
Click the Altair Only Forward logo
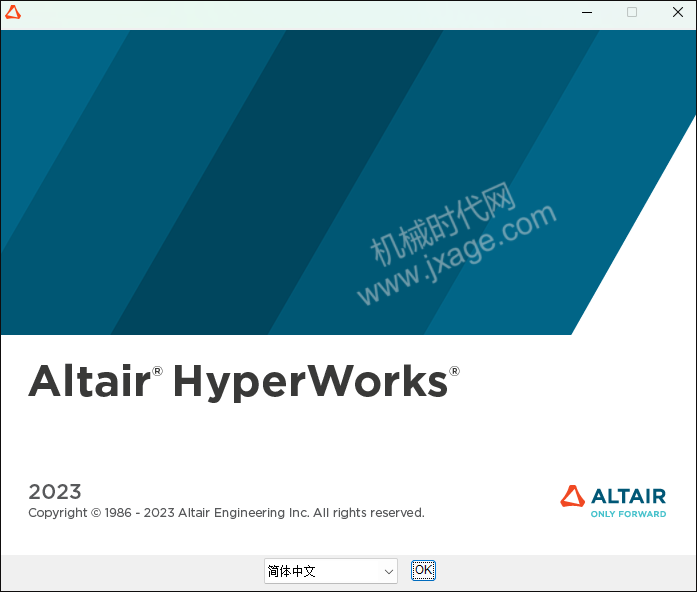point(613,501)
